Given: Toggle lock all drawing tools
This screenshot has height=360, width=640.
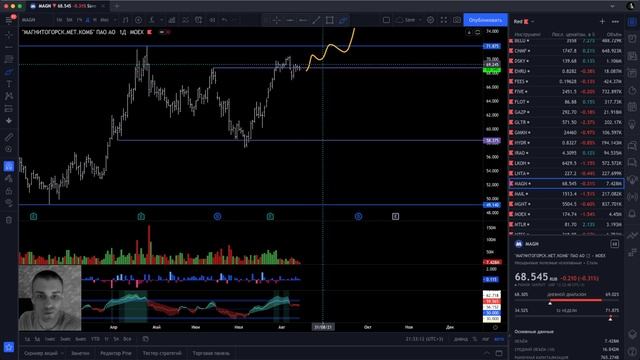Looking at the screenshot, I should pyautogui.click(x=9, y=191).
